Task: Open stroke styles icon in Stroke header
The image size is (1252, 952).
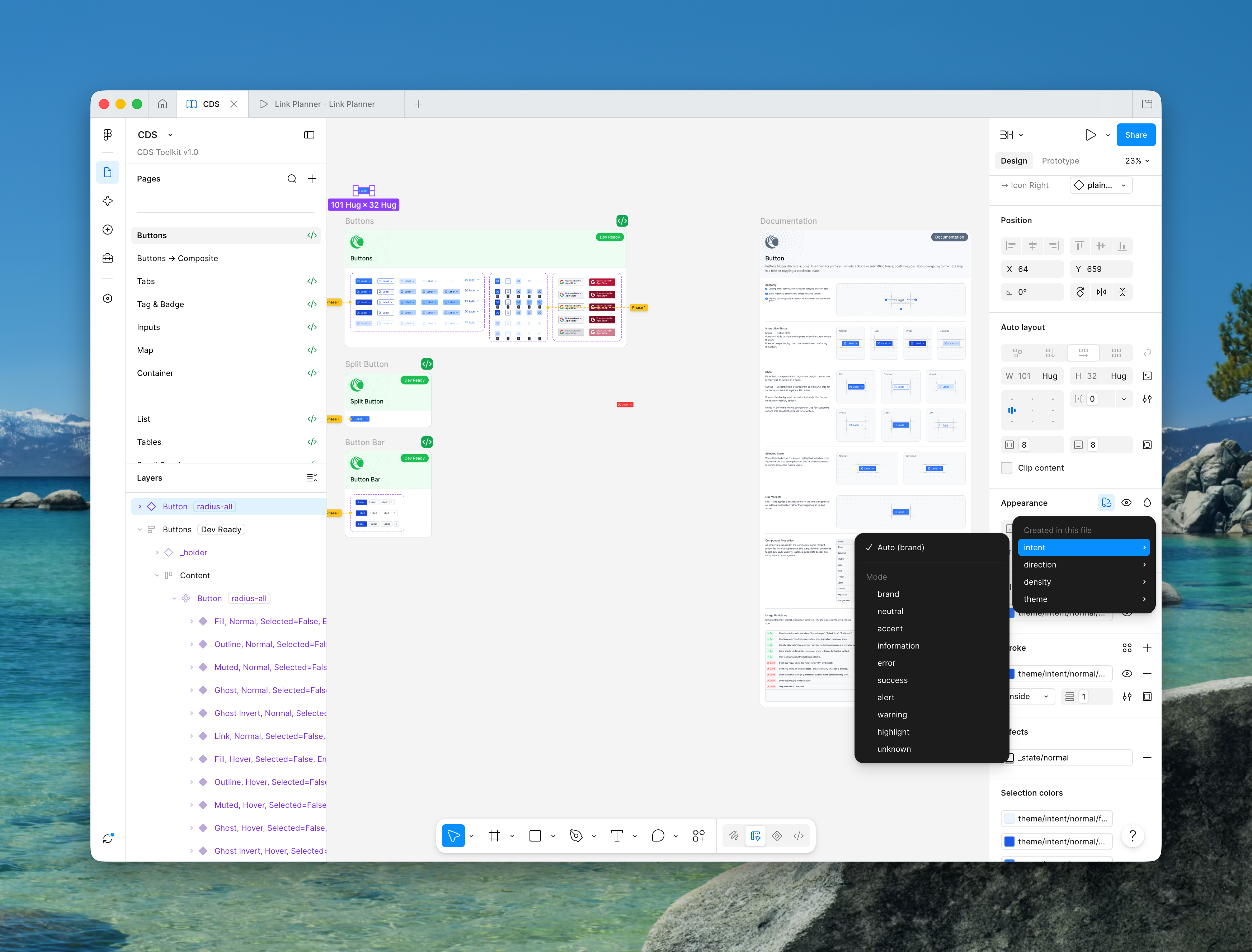Action: pyautogui.click(x=1127, y=648)
